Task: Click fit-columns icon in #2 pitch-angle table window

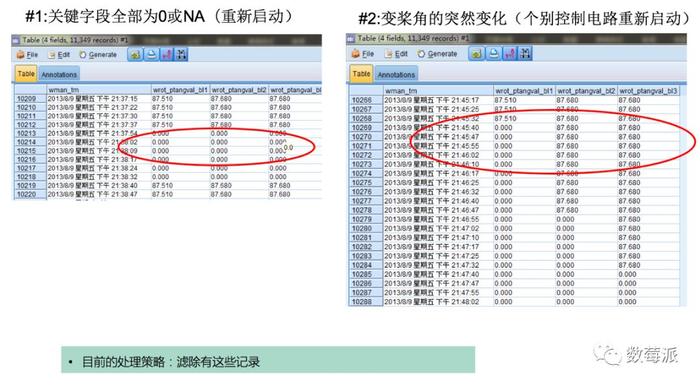Action: pyautogui.click(x=525, y=54)
